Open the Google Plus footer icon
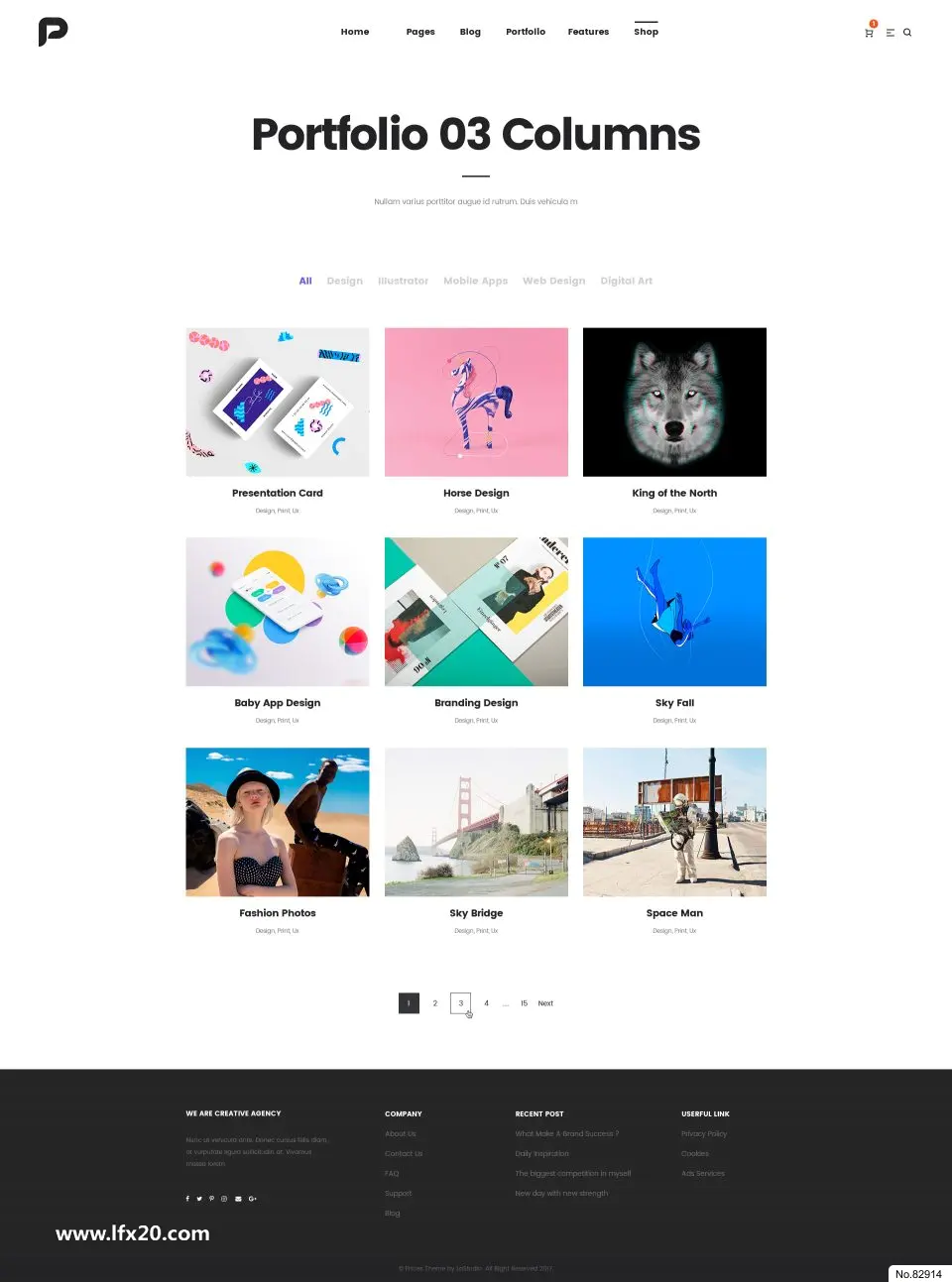The width and height of the screenshot is (952, 1282). [x=253, y=1199]
